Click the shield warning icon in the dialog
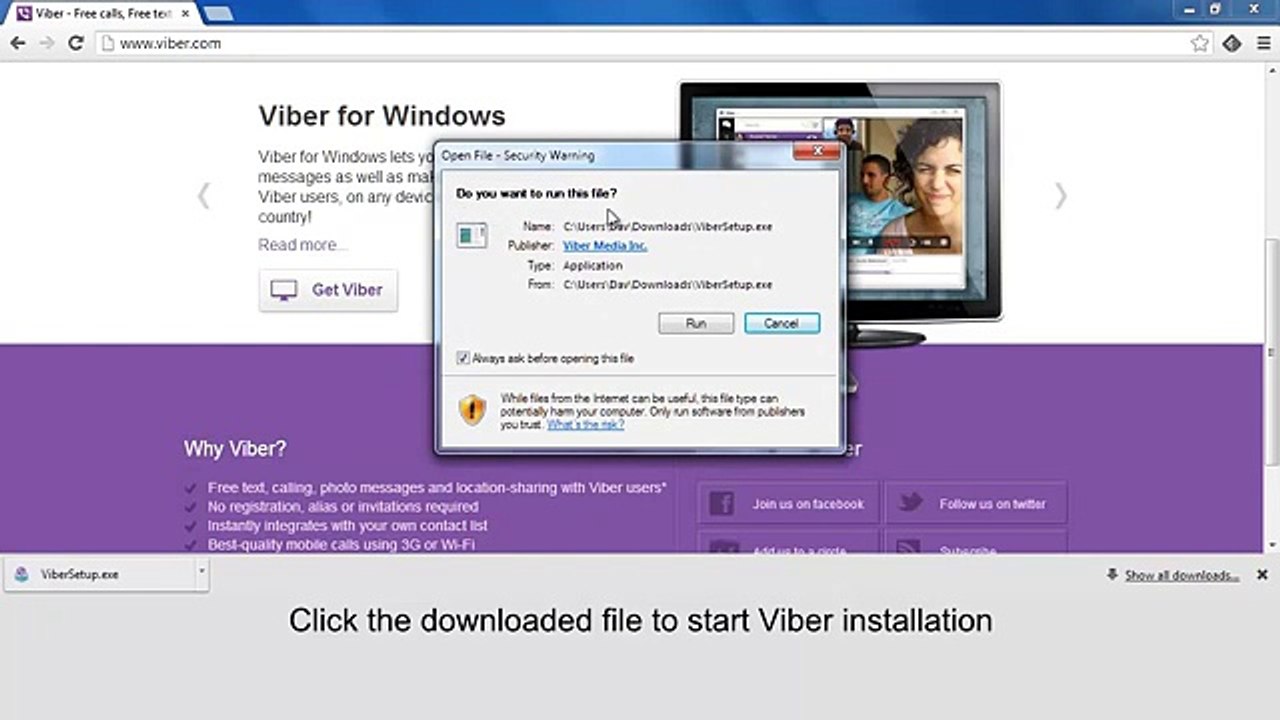Screen dimensions: 1280x720 (x=472, y=409)
